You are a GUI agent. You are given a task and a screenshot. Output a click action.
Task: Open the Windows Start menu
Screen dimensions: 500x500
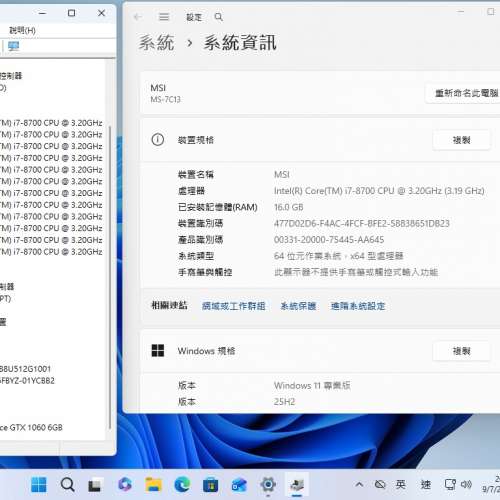coord(39,484)
